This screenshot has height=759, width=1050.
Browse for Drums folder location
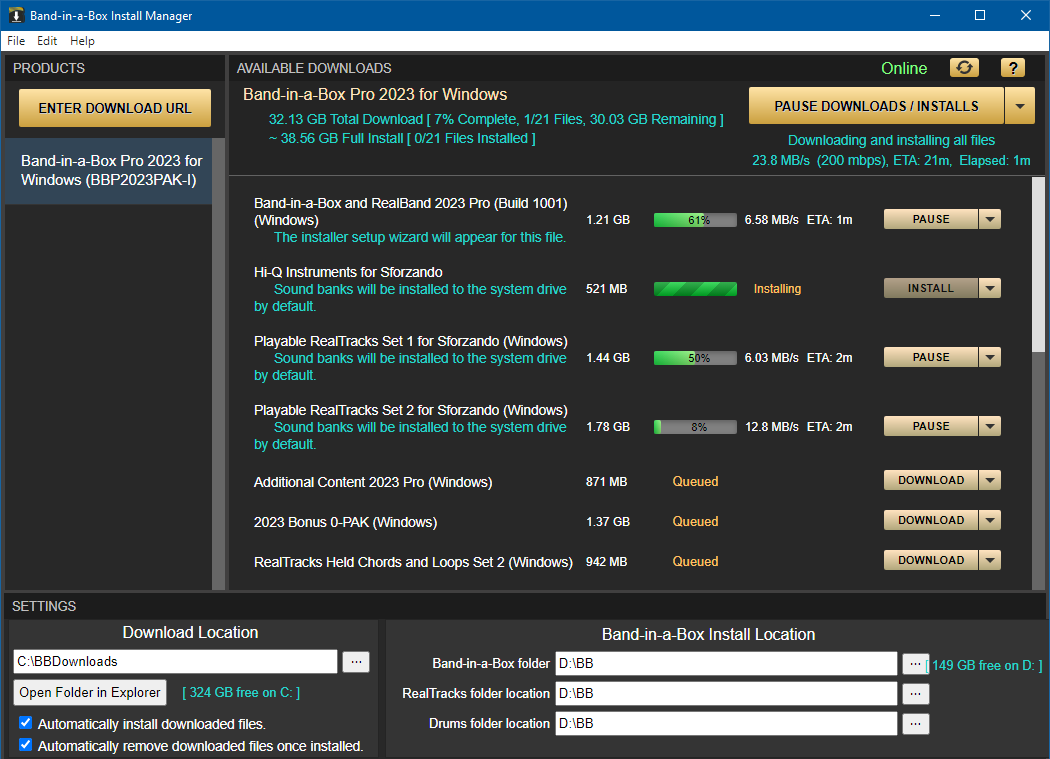click(x=915, y=723)
